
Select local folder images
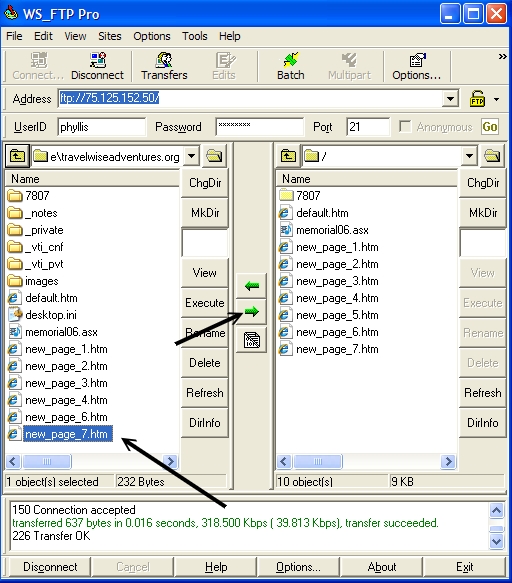point(33,281)
